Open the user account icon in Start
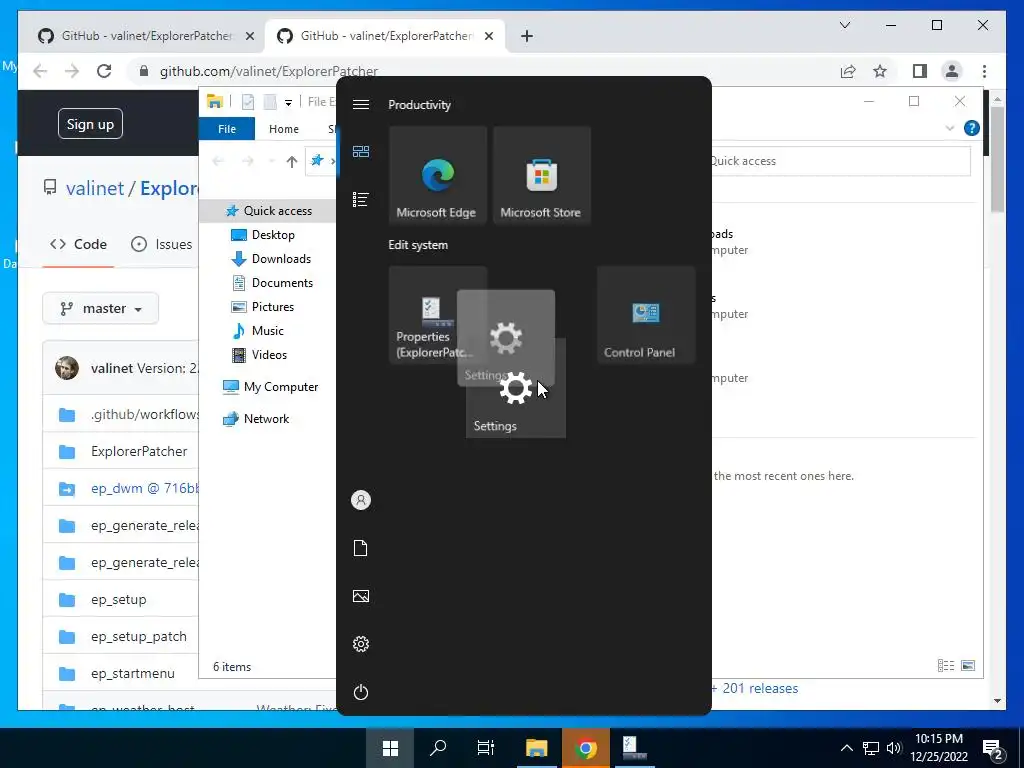Screen dimensions: 1024x768 pyautogui.click(x=360, y=500)
